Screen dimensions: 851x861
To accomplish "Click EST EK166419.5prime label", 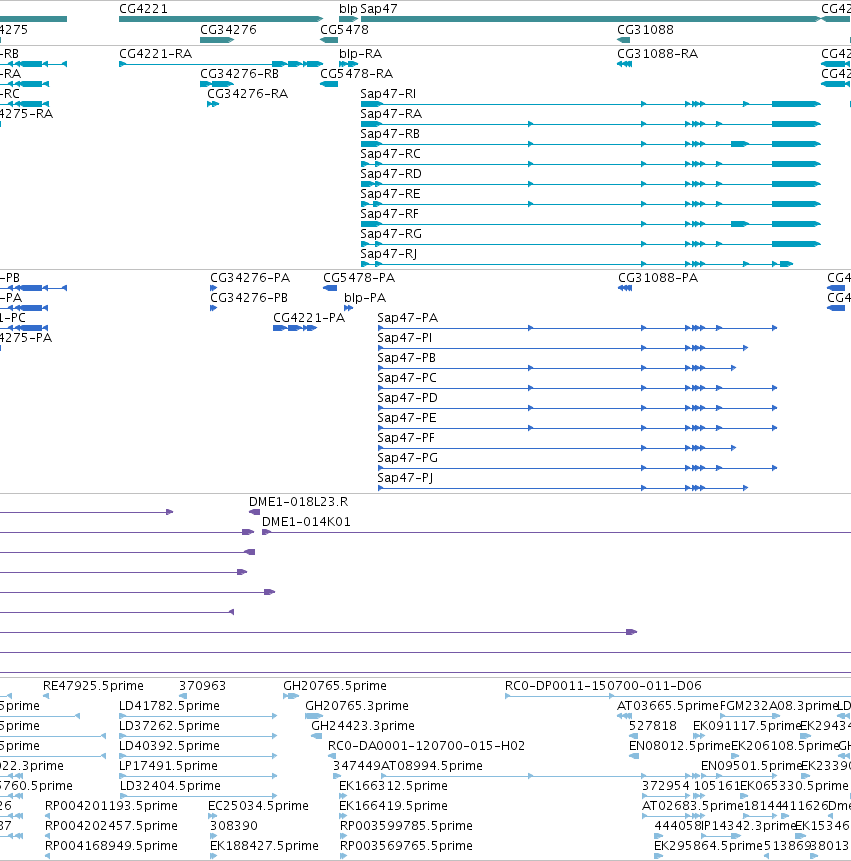I will [x=393, y=806].
